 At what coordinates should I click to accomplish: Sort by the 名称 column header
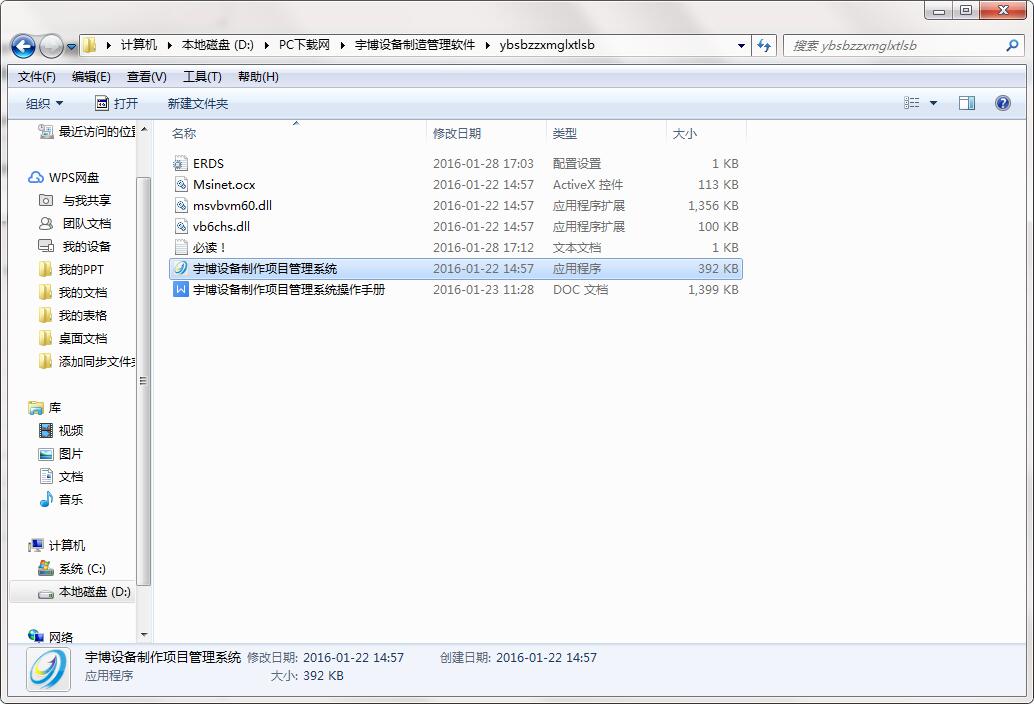[x=183, y=134]
